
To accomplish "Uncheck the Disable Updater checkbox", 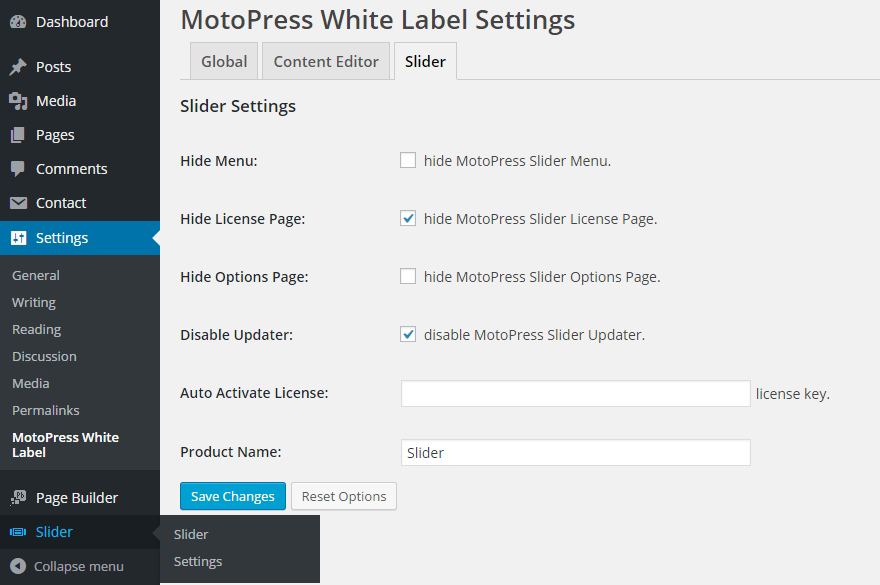I will pyautogui.click(x=408, y=335).
